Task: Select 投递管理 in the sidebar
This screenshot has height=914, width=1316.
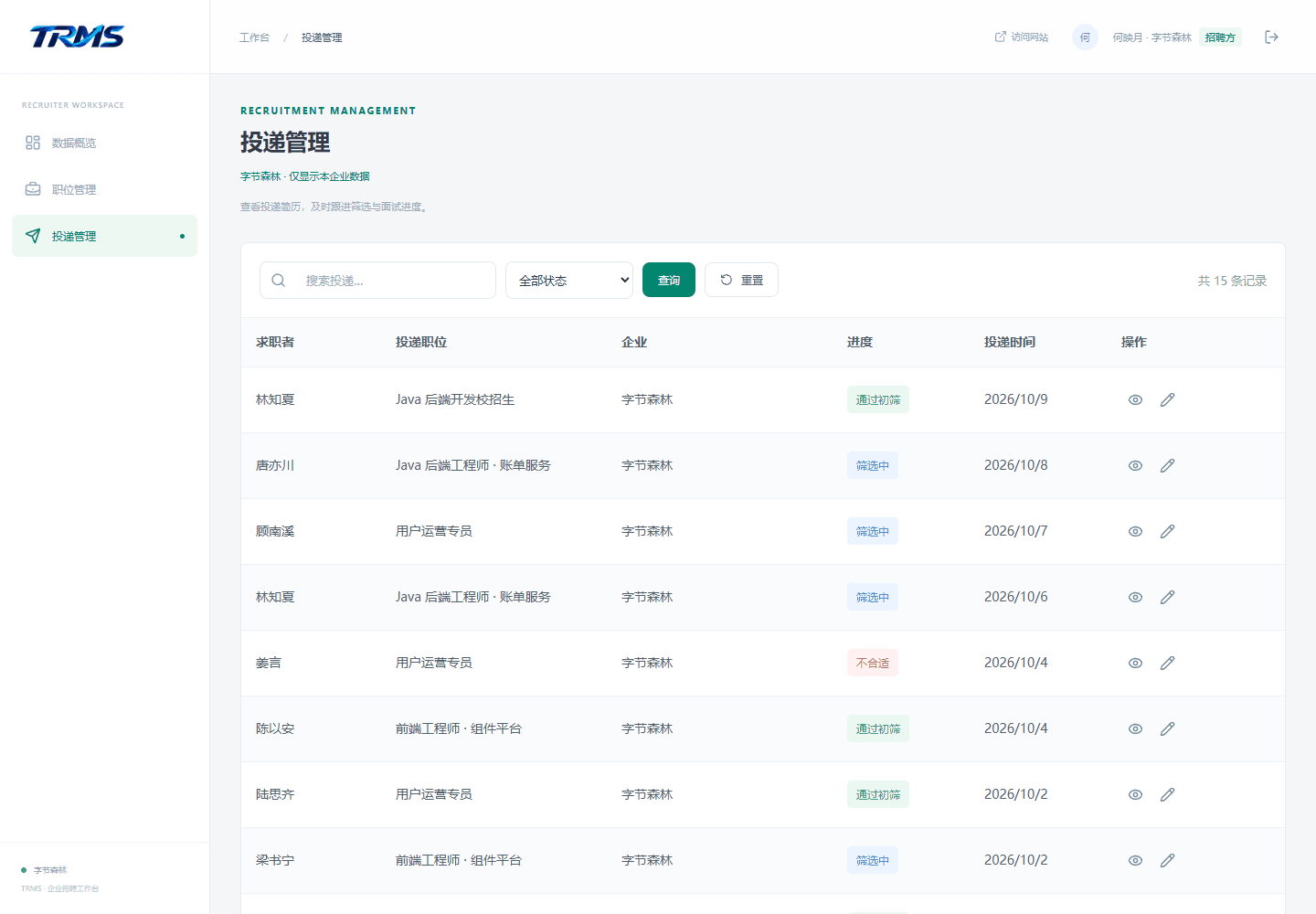Action: pos(104,236)
